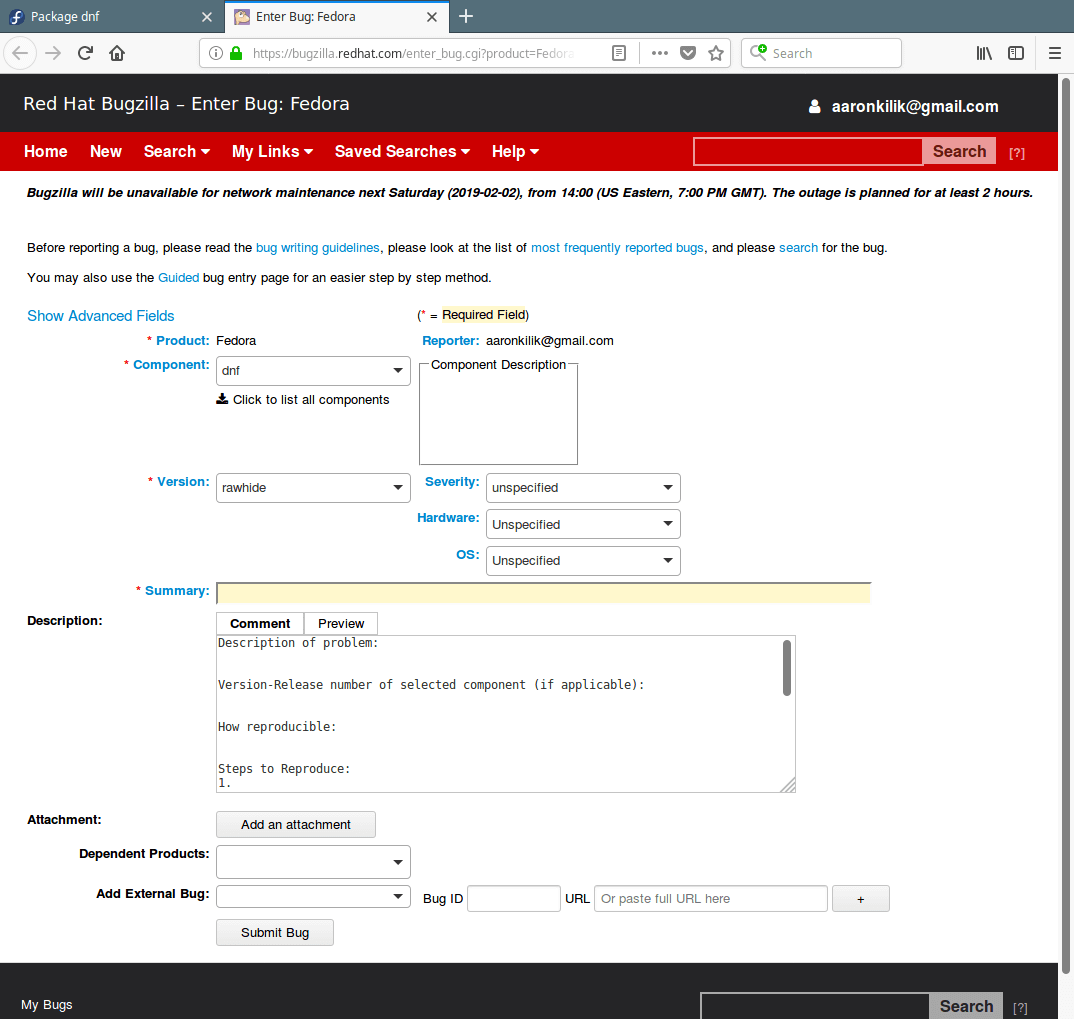Focus the paste full URL field

click(x=711, y=898)
